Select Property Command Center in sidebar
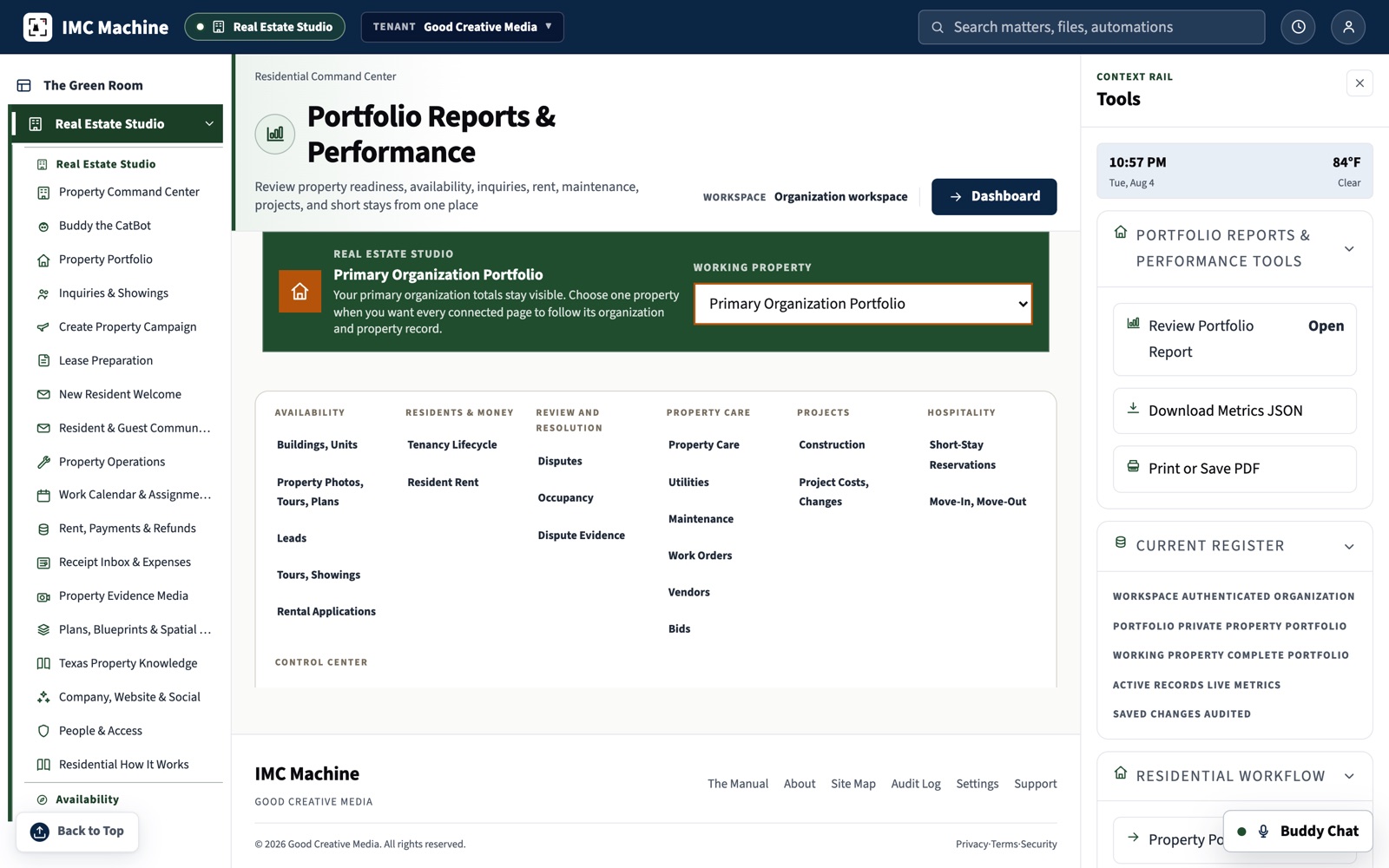This screenshot has width=1389, height=868. (x=128, y=192)
